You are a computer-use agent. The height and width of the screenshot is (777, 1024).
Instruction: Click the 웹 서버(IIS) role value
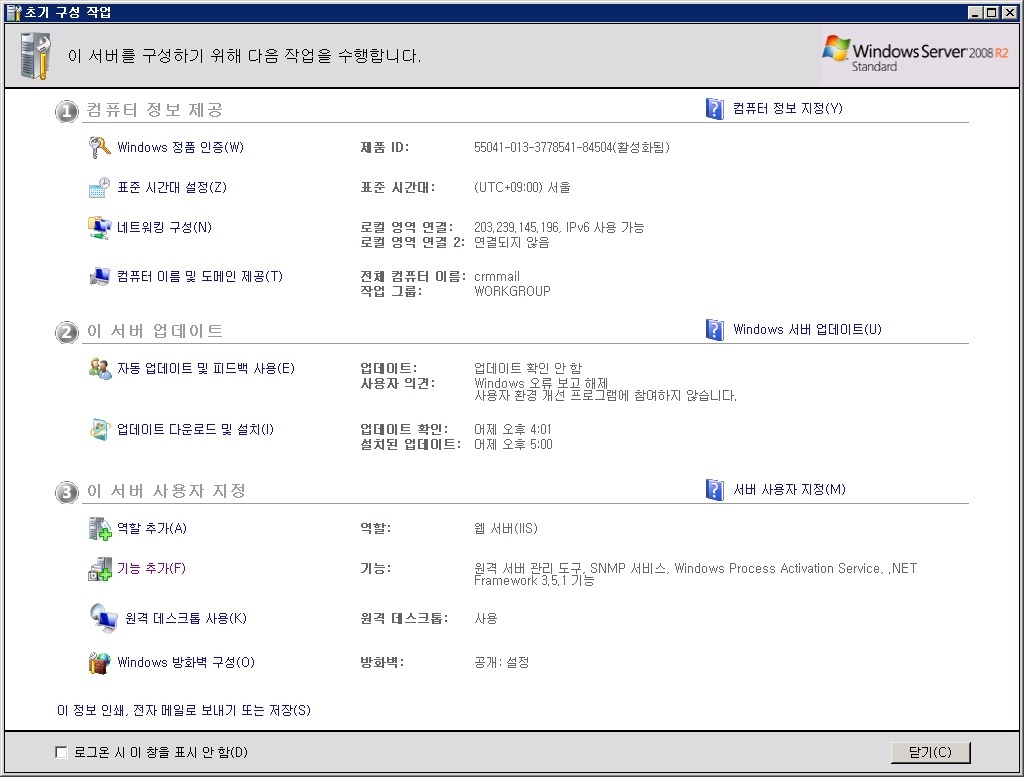click(505, 528)
